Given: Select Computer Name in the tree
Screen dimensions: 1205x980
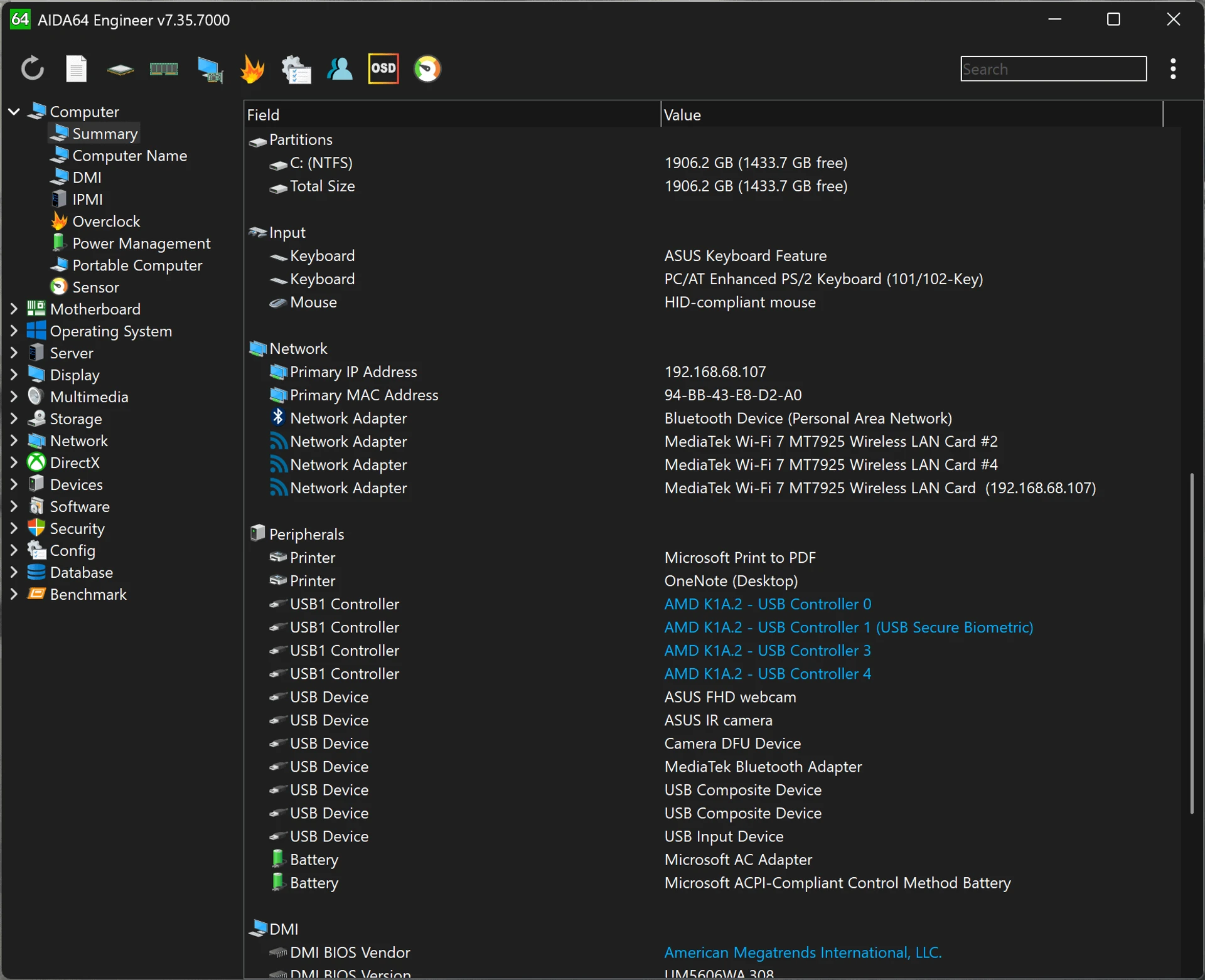Looking at the screenshot, I should point(119,156).
